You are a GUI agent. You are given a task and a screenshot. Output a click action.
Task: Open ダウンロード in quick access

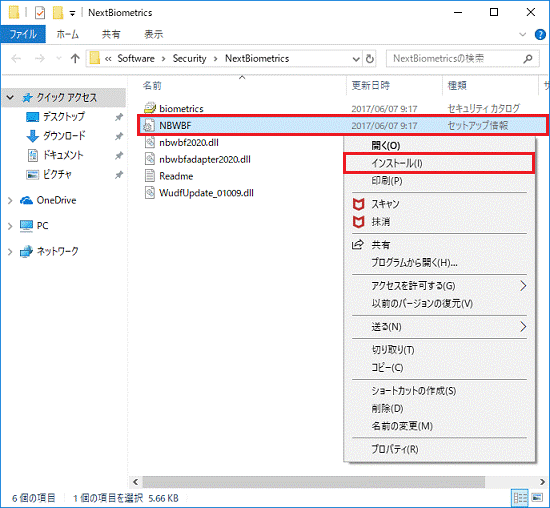[x=64, y=136]
